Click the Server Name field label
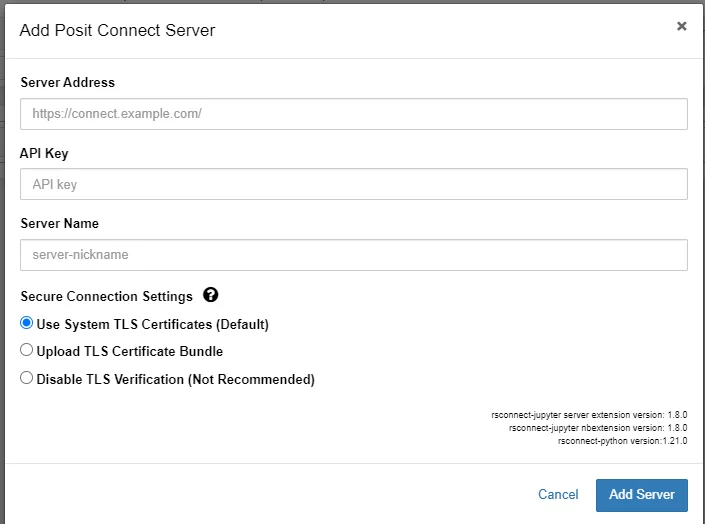The image size is (705, 524). 59,223
